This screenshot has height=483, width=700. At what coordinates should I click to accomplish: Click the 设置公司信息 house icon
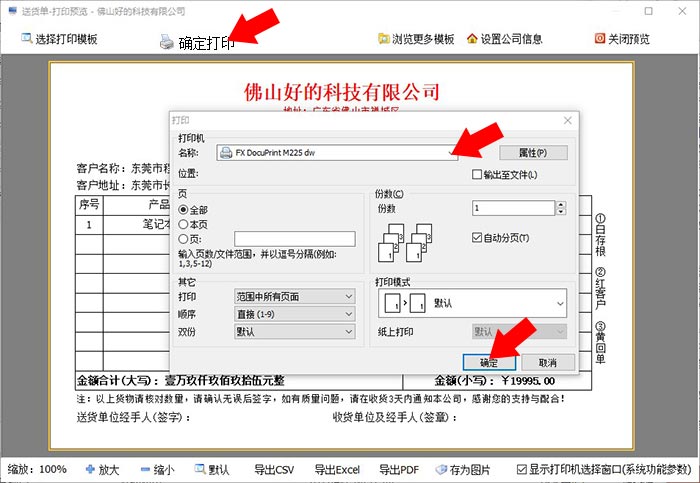[472, 39]
